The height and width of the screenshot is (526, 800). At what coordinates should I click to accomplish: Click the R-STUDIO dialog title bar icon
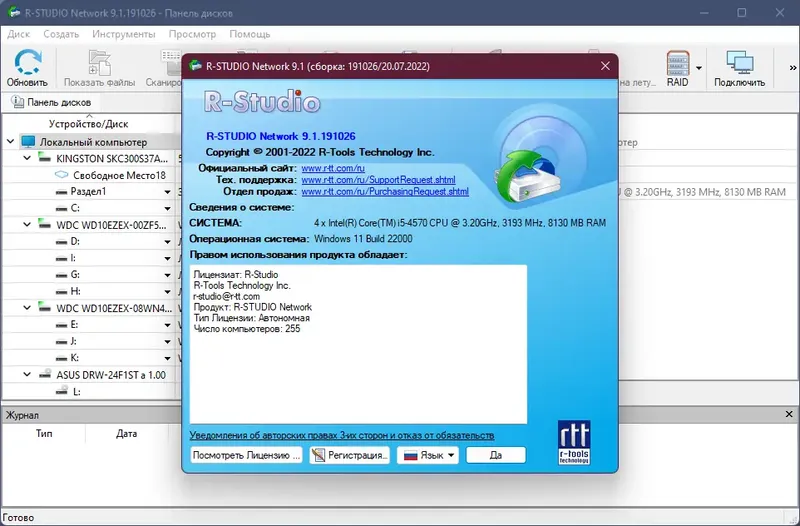click(x=195, y=66)
